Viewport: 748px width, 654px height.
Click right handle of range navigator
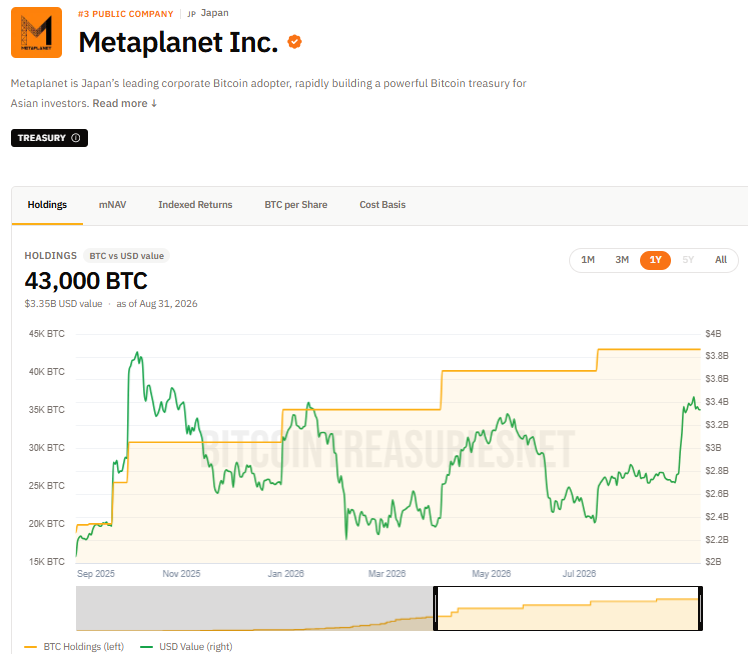click(x=700, y=608)
